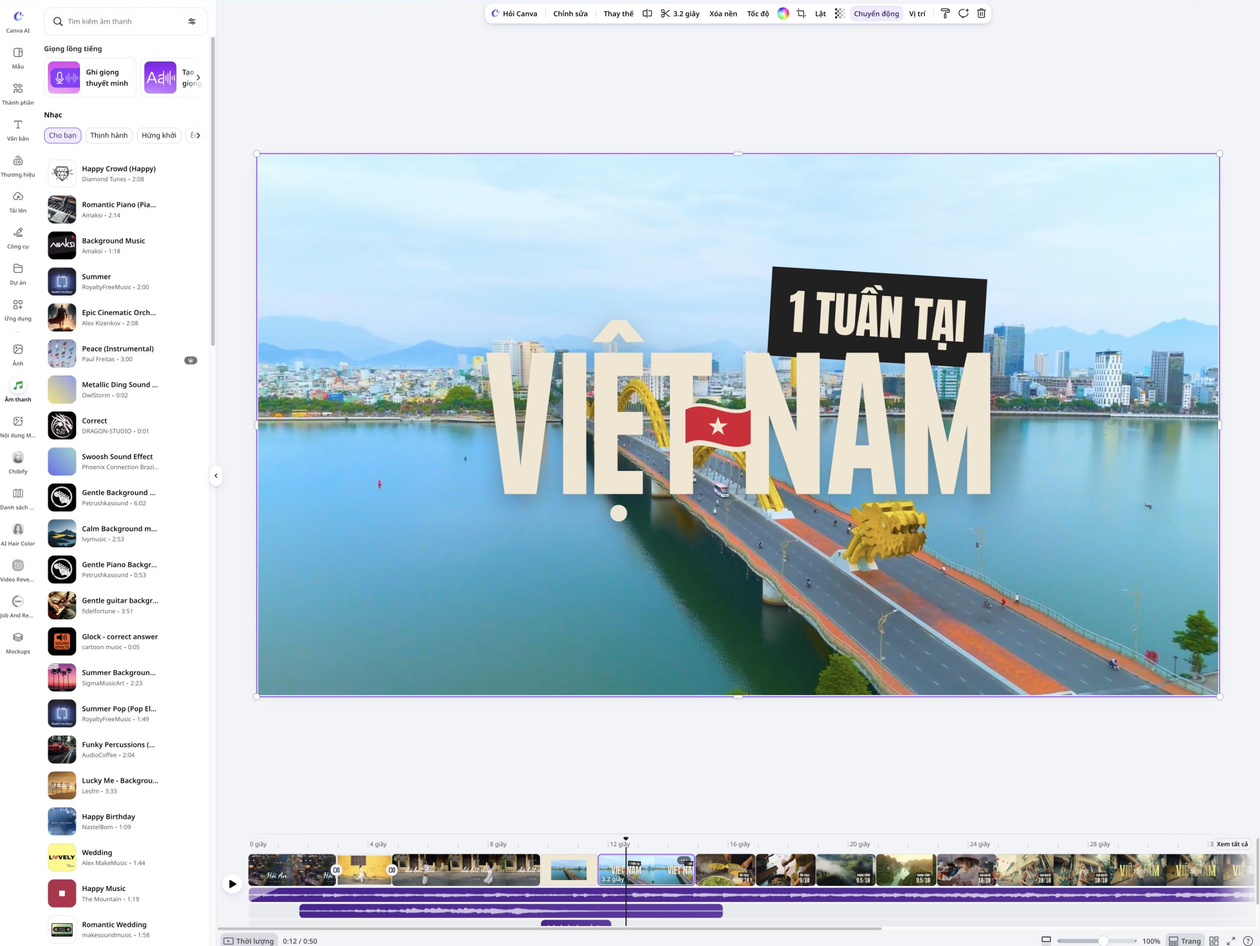Screen dimensions: 1260x946
Task: Open the Tải lên uploads panel
Action: click(x=18, y=201)
